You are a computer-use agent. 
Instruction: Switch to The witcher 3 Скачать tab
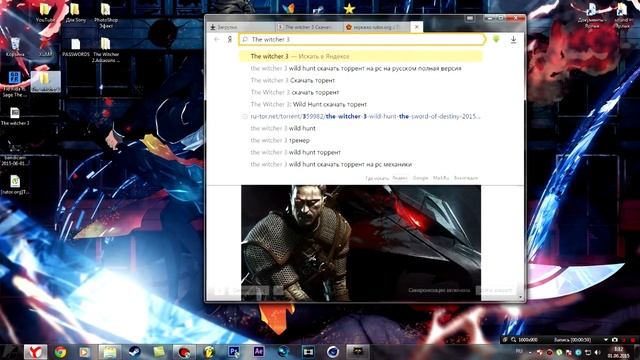[308, 27]
